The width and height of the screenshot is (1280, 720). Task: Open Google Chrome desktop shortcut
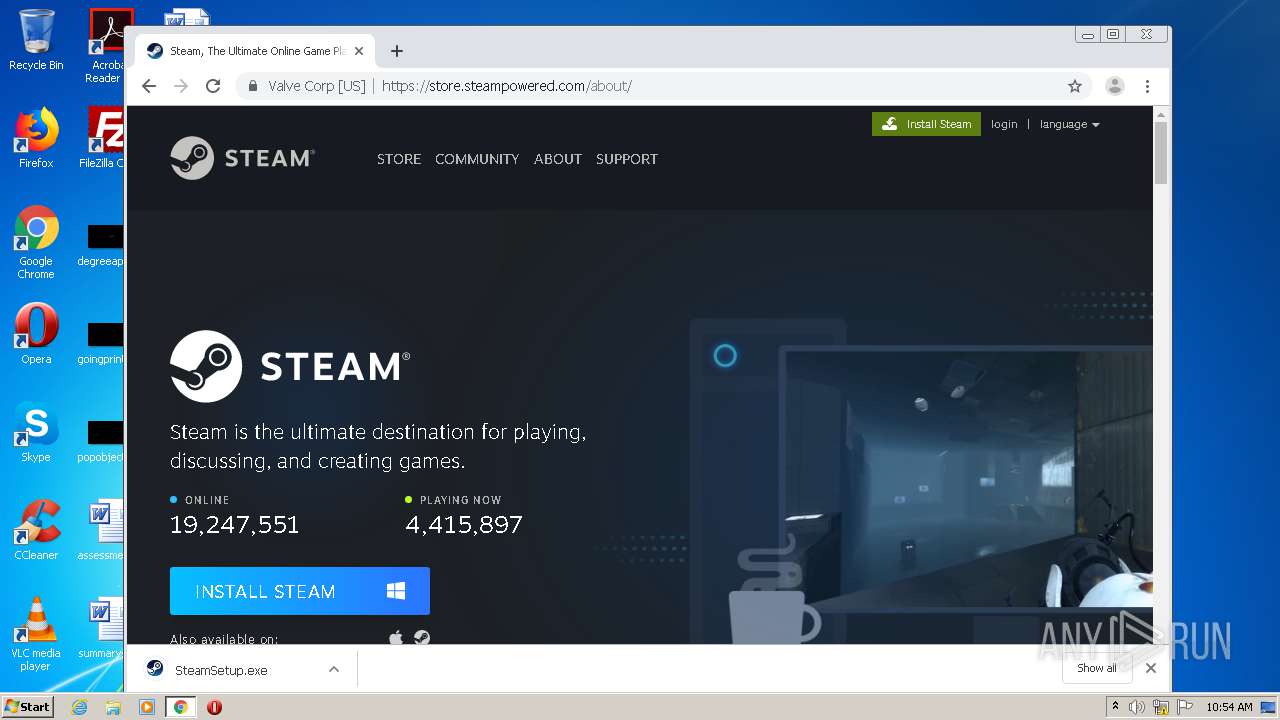coord(36,242)
